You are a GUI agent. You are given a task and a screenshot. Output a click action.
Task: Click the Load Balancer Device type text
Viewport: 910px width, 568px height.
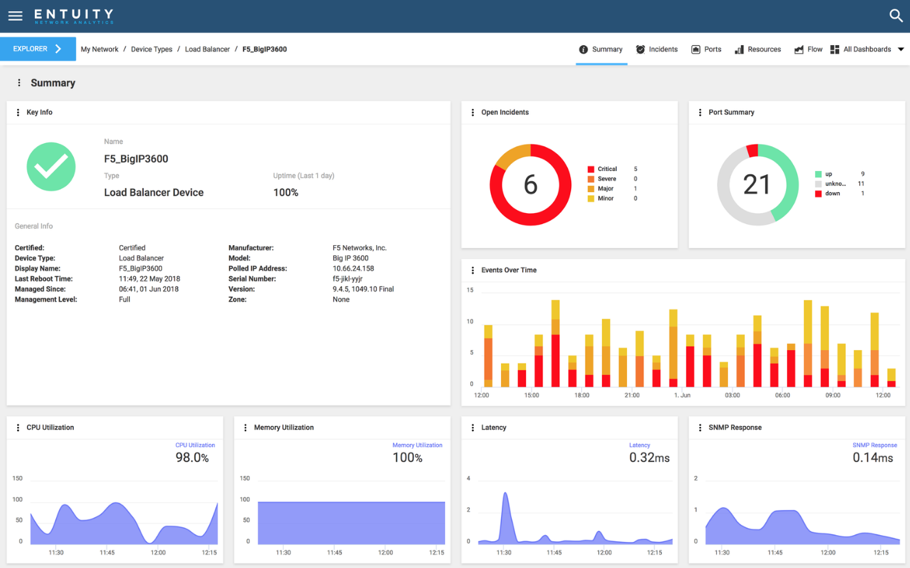coord(154,193)
